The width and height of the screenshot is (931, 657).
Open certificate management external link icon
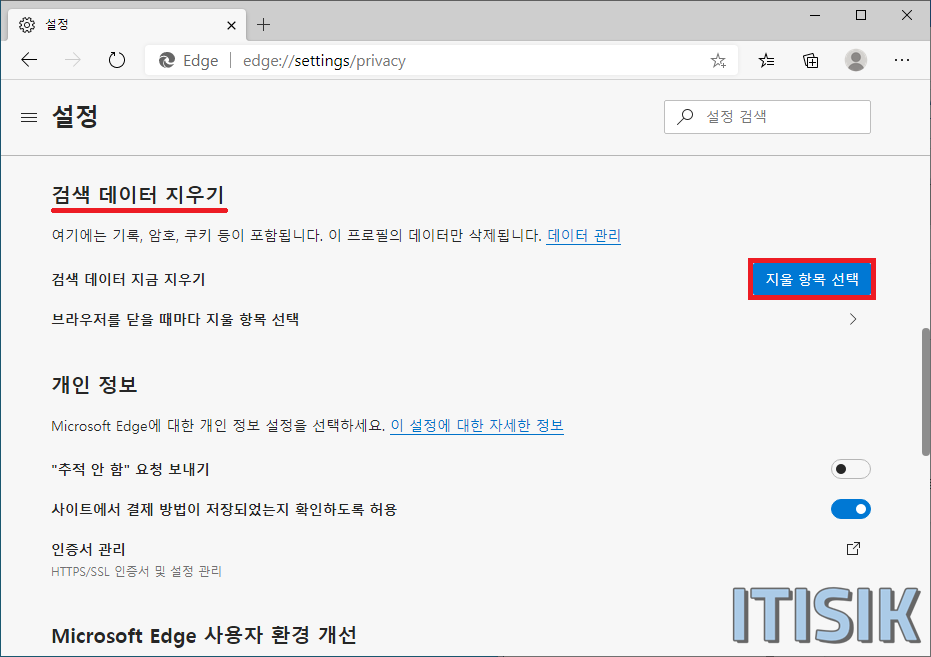click(853, 549)
